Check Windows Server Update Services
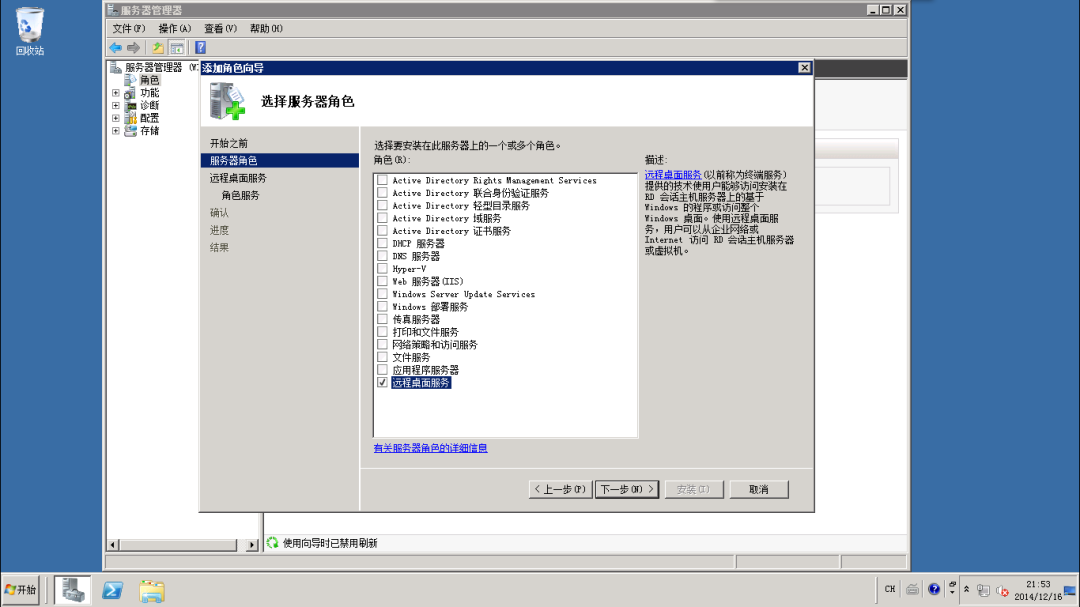This screenshot has width=1080, height=607. 382,294
